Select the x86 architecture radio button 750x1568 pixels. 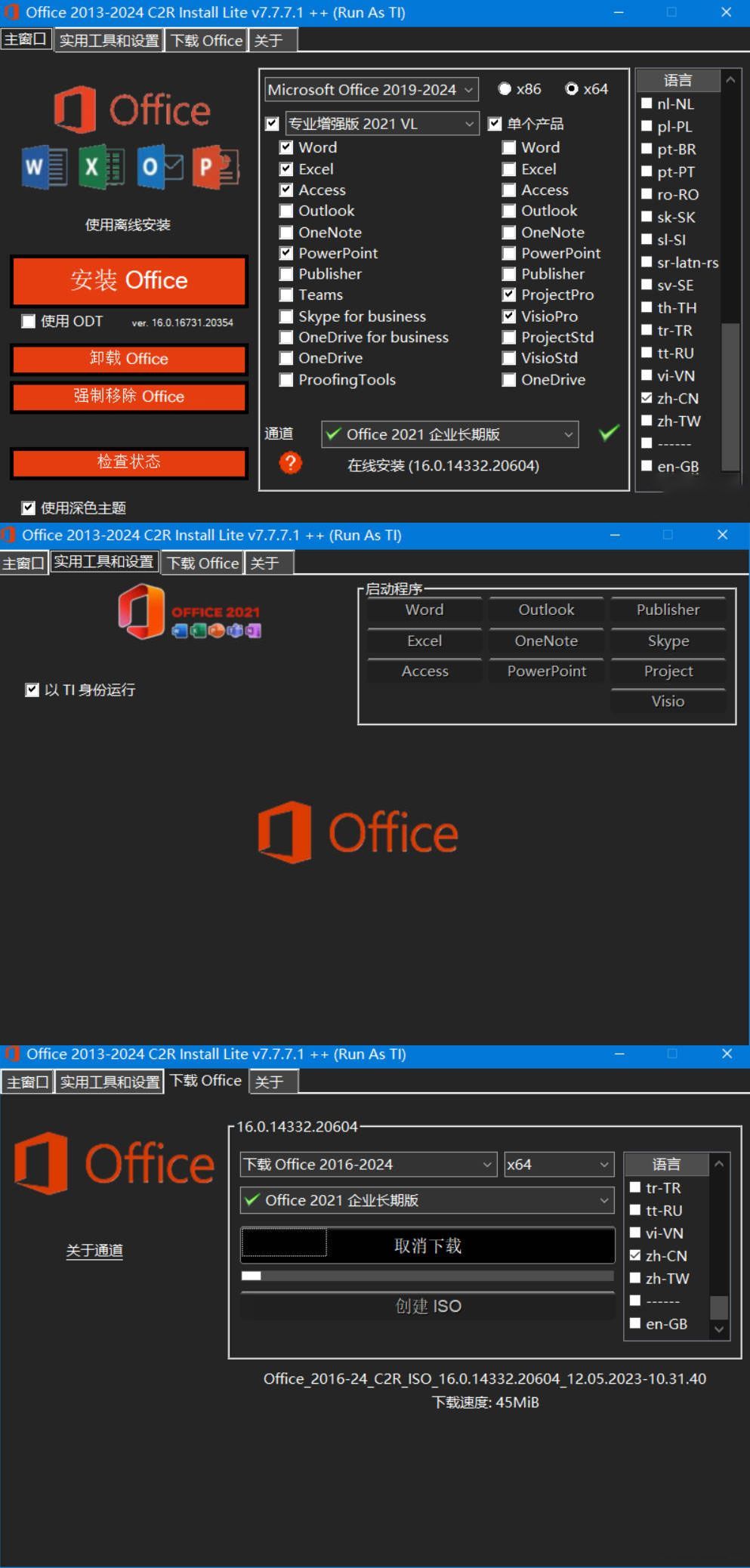coord(505,89)
